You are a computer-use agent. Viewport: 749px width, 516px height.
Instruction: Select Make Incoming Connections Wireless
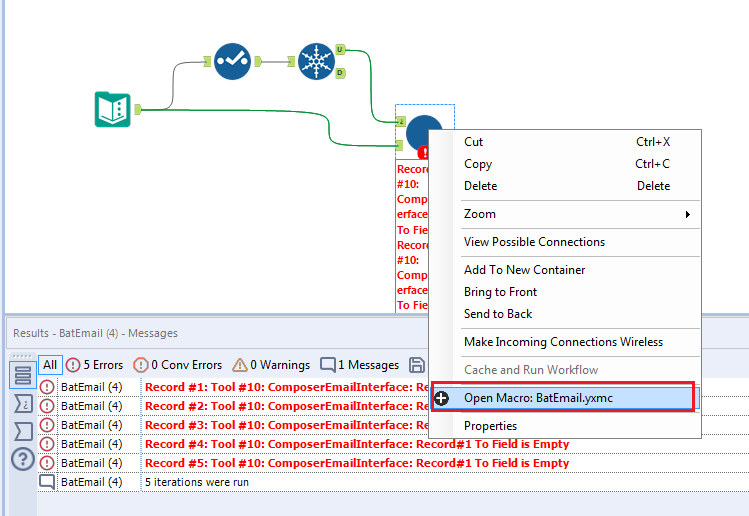(565, 342)
